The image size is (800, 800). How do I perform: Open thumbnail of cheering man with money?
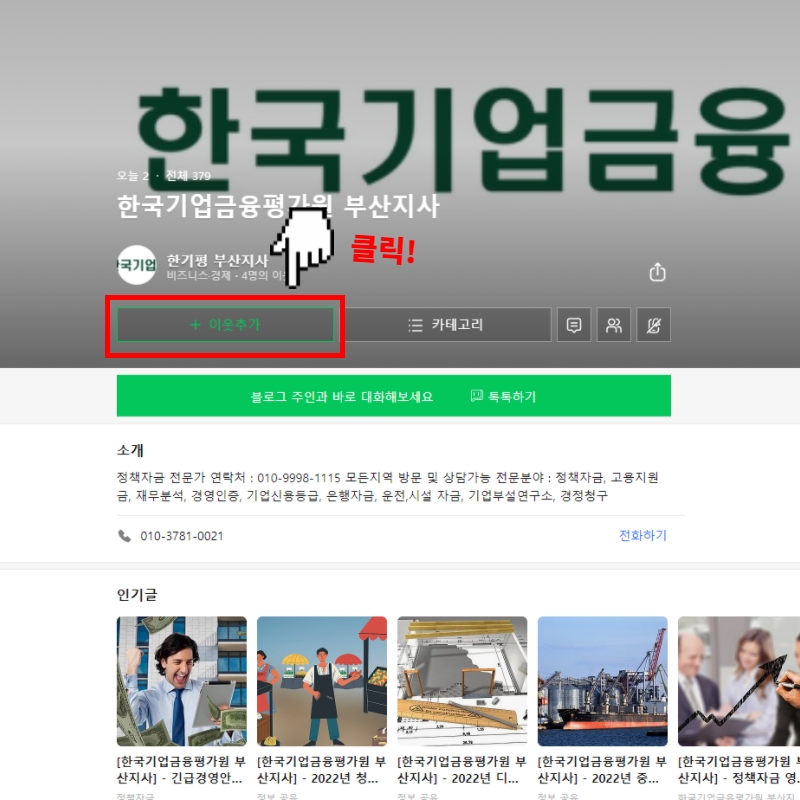pyautogui.click(x=182, y=681)
